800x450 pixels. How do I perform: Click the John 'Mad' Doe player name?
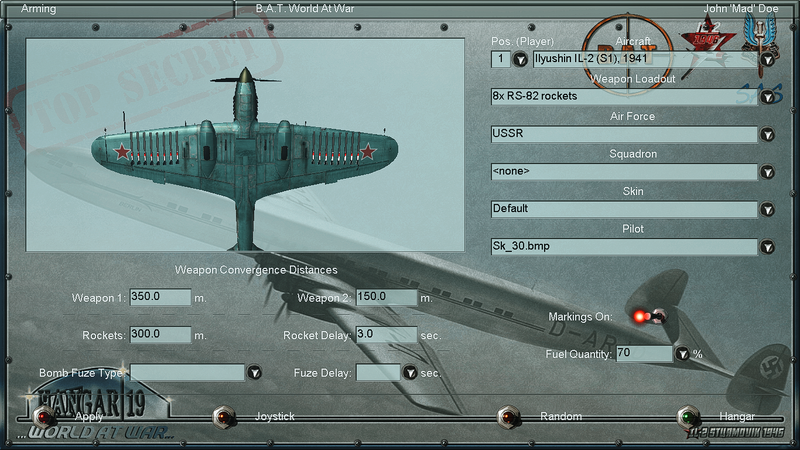pyautogui.click(x=740, y=8)
